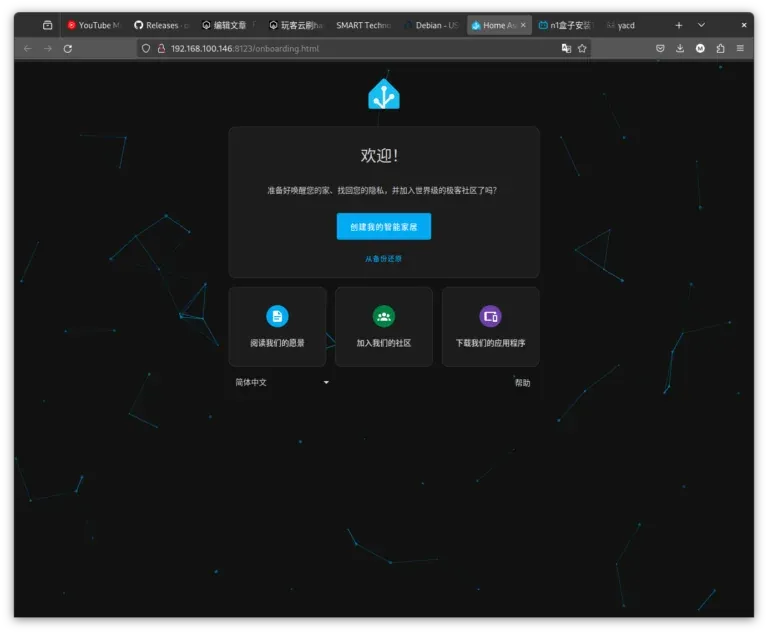The image size is (768, 633).
Task: Click the 帮助 help link
Action: click(522, 383)
